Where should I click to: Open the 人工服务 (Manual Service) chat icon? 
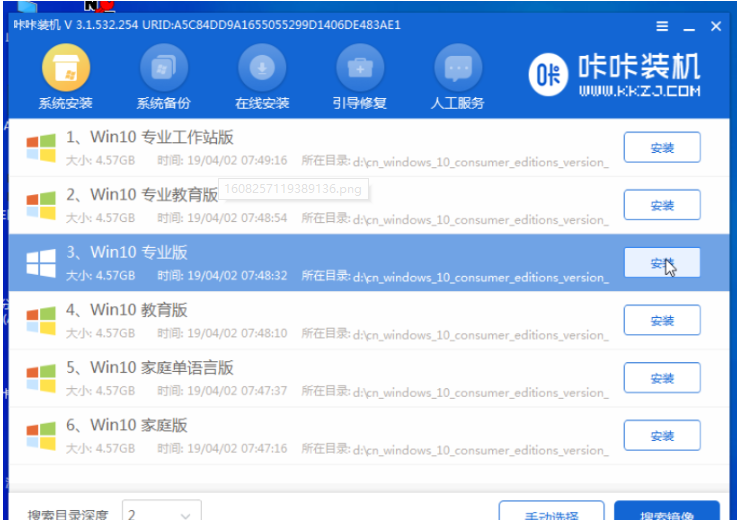458,70
